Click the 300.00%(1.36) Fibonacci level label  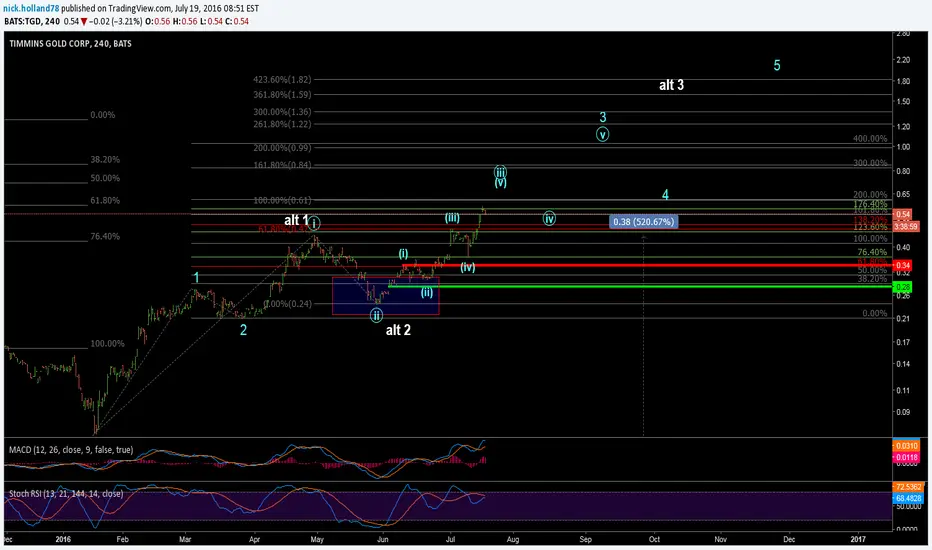coord(282,112)
